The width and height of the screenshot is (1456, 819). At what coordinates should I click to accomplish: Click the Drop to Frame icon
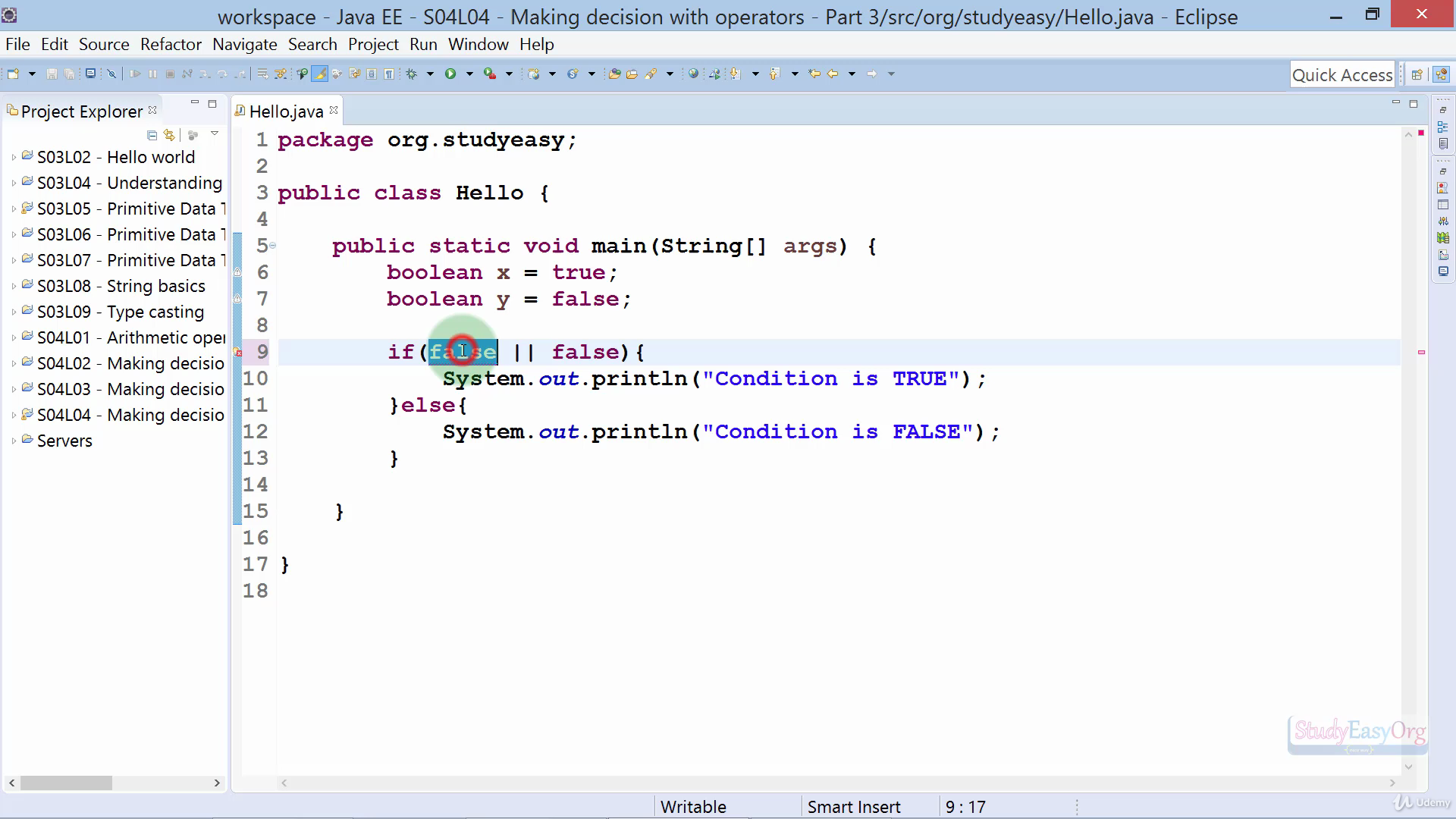[262, 74]
